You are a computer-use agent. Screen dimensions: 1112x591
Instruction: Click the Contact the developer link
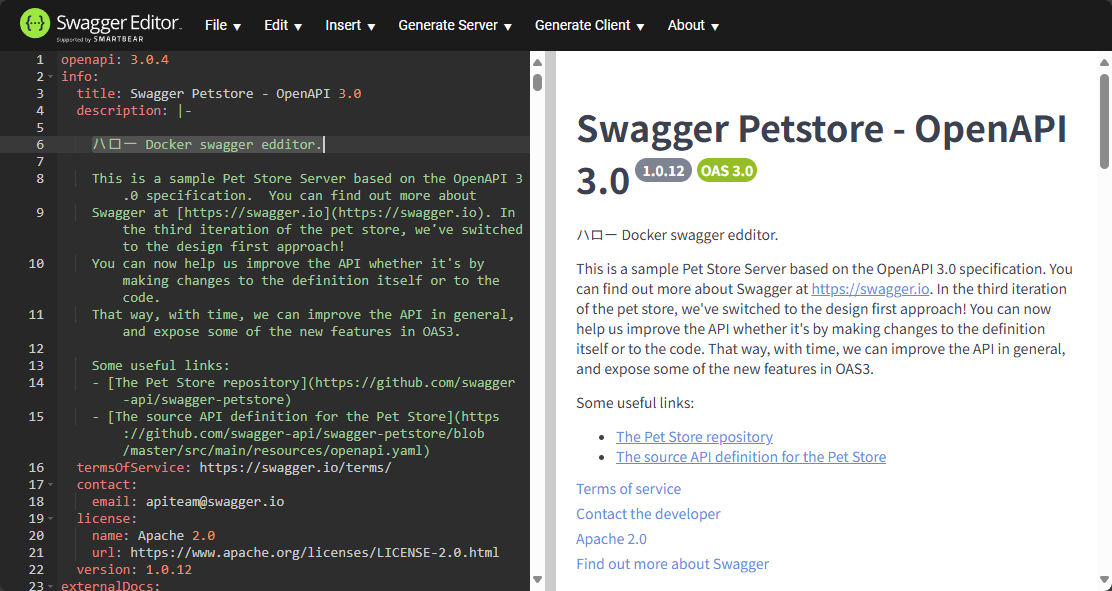(x=648, y=514)
